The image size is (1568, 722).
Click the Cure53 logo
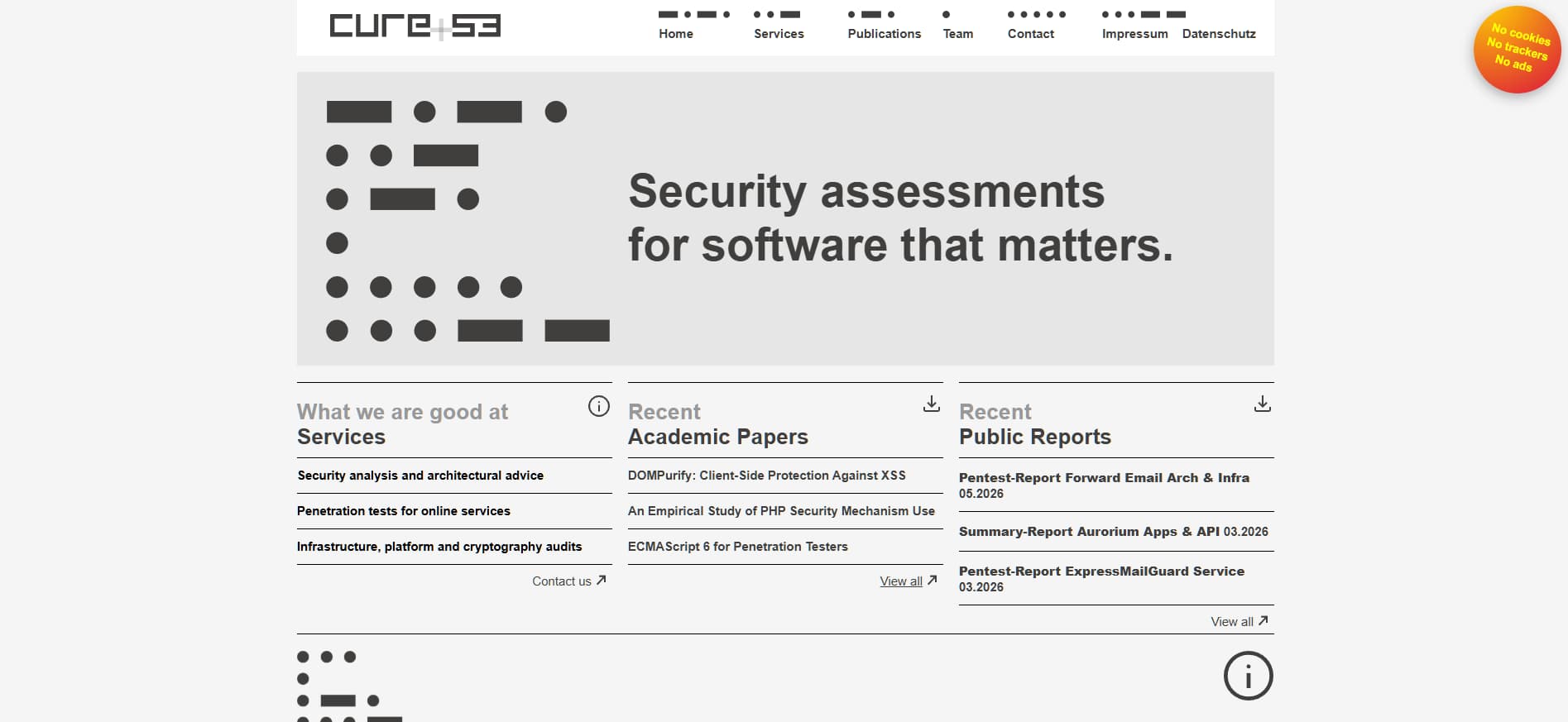coord(415,26)
